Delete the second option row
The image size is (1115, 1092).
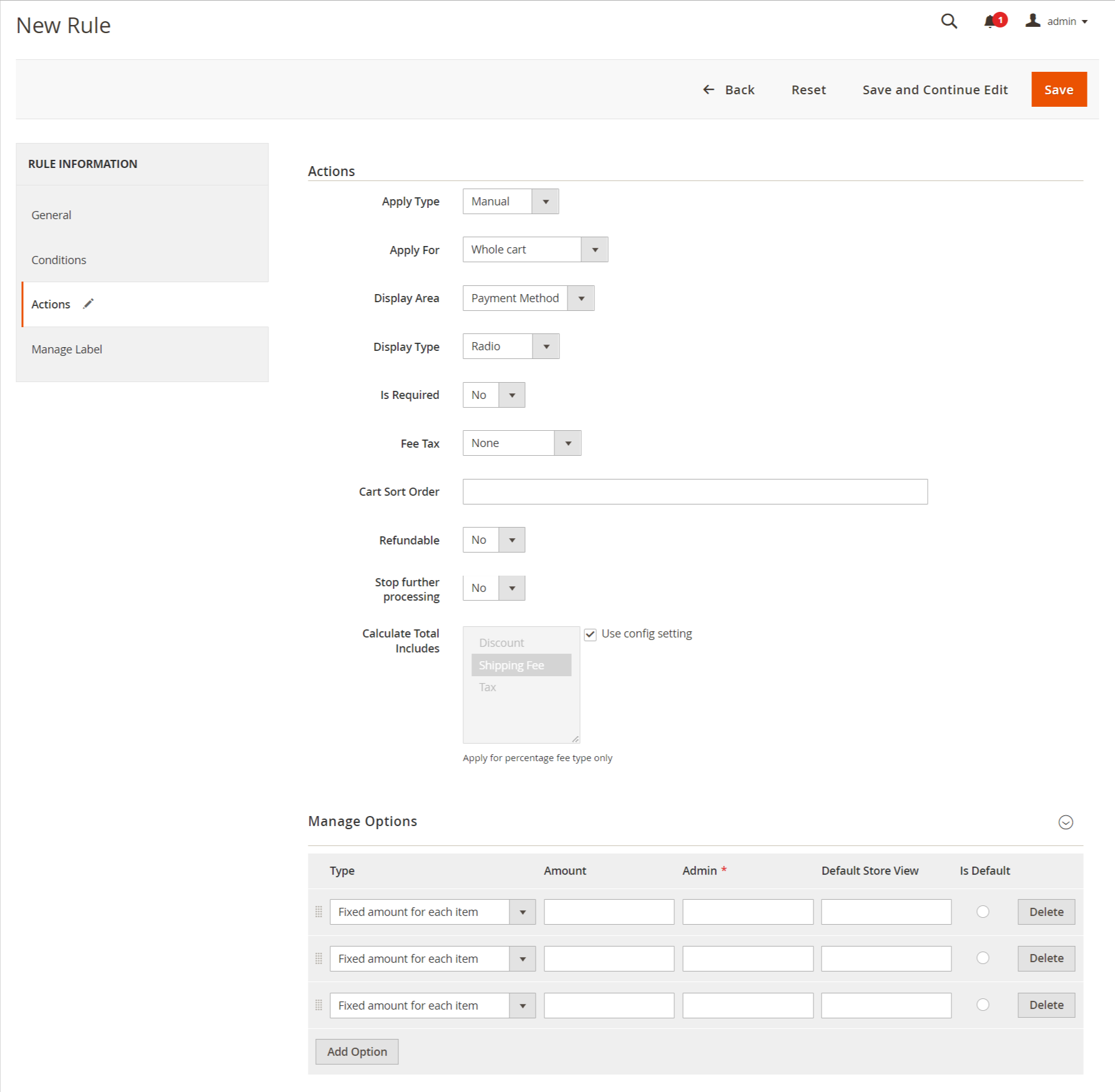pos(1046,958)
